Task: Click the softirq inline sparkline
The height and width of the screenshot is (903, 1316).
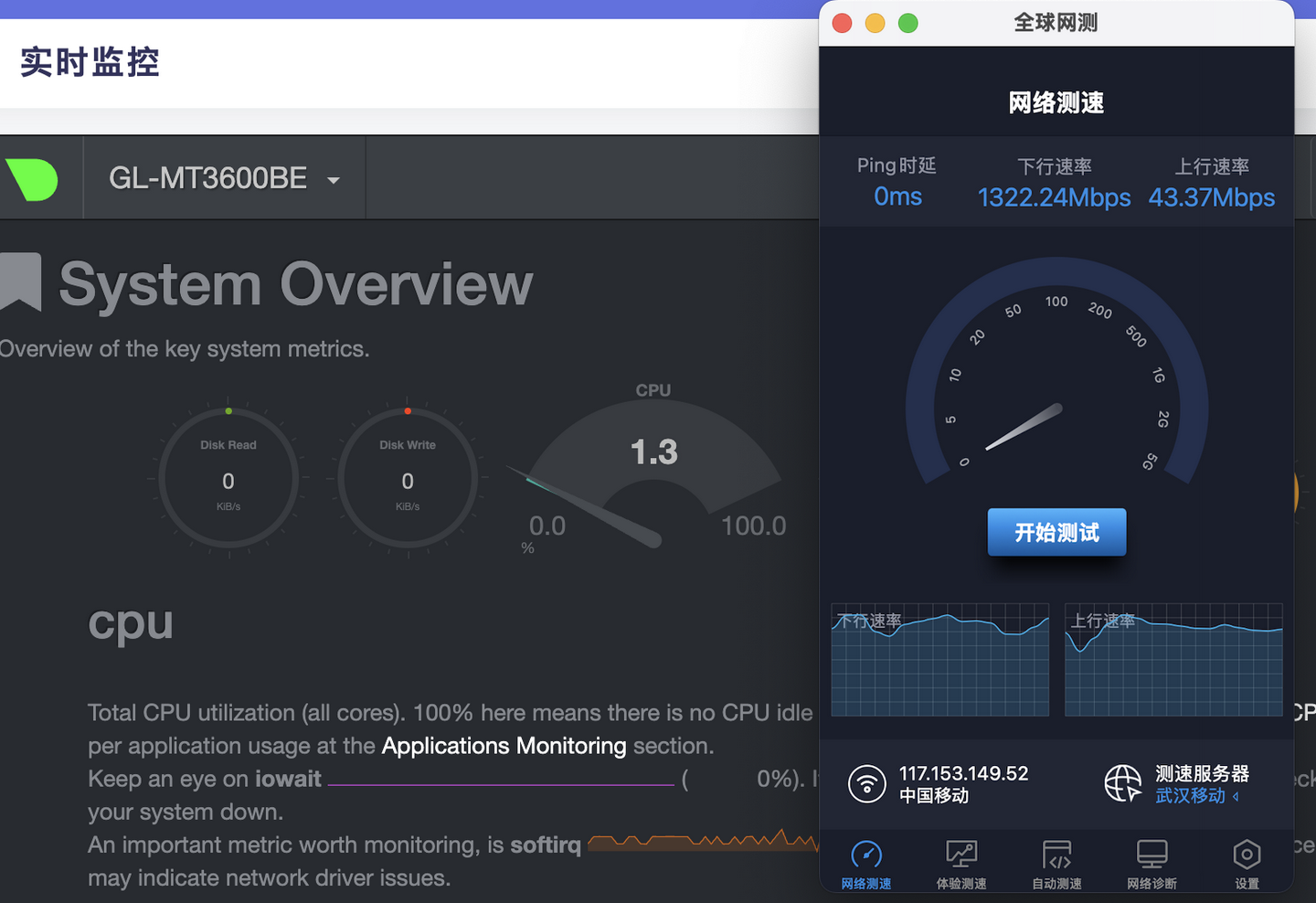Action: click(x=703, y=841)
